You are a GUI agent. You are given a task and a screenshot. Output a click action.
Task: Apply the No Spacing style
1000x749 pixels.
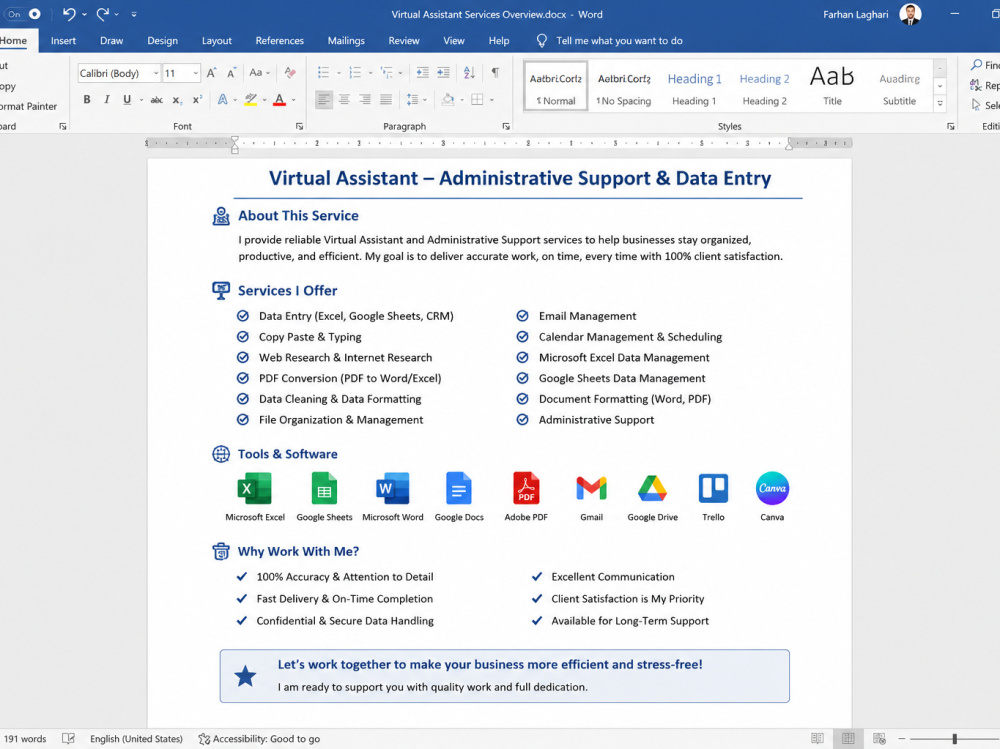tap(623, 88)
